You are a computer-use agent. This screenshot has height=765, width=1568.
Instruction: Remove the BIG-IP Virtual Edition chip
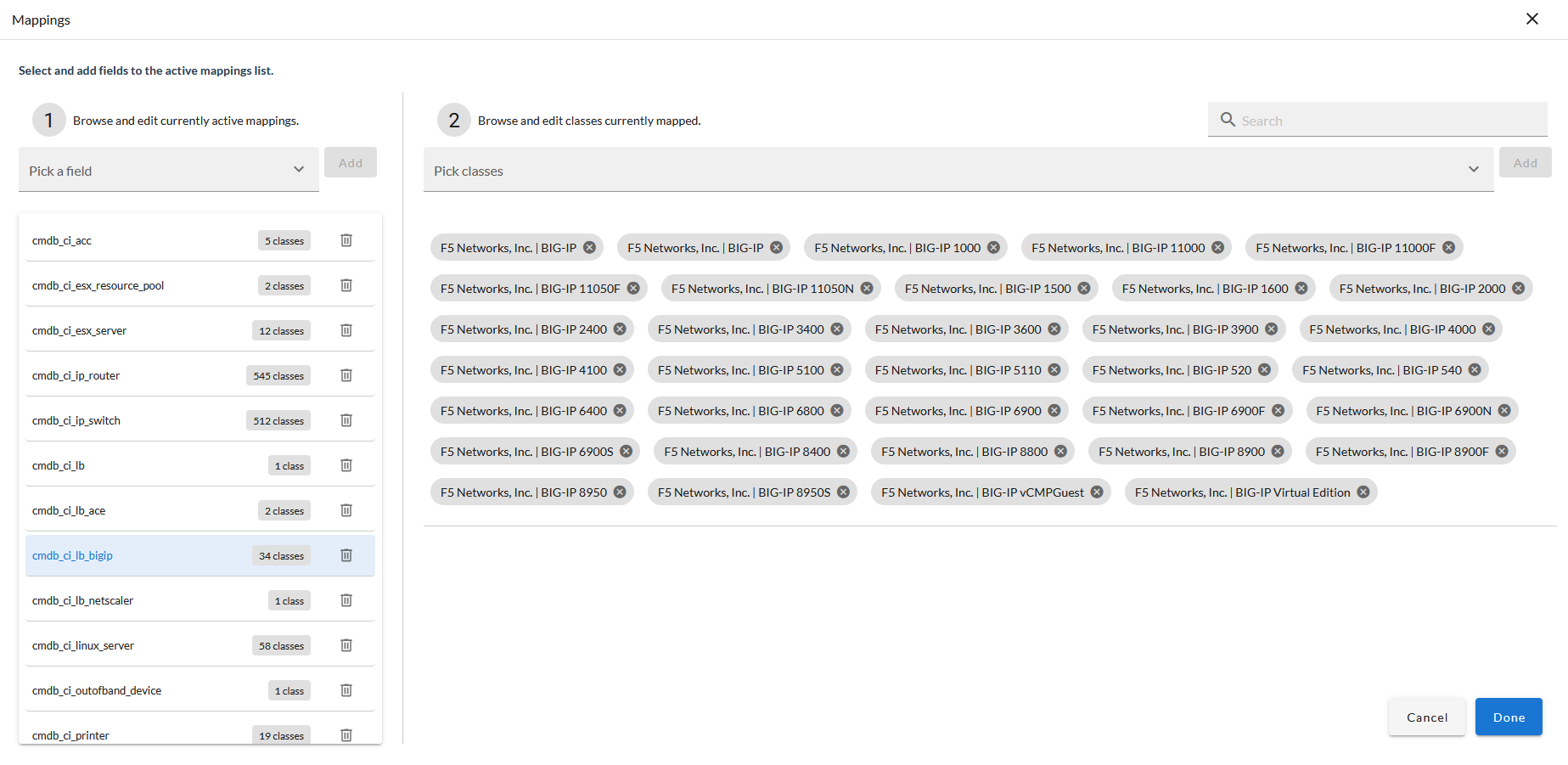pyautogui.click(x=1363, y=492)
